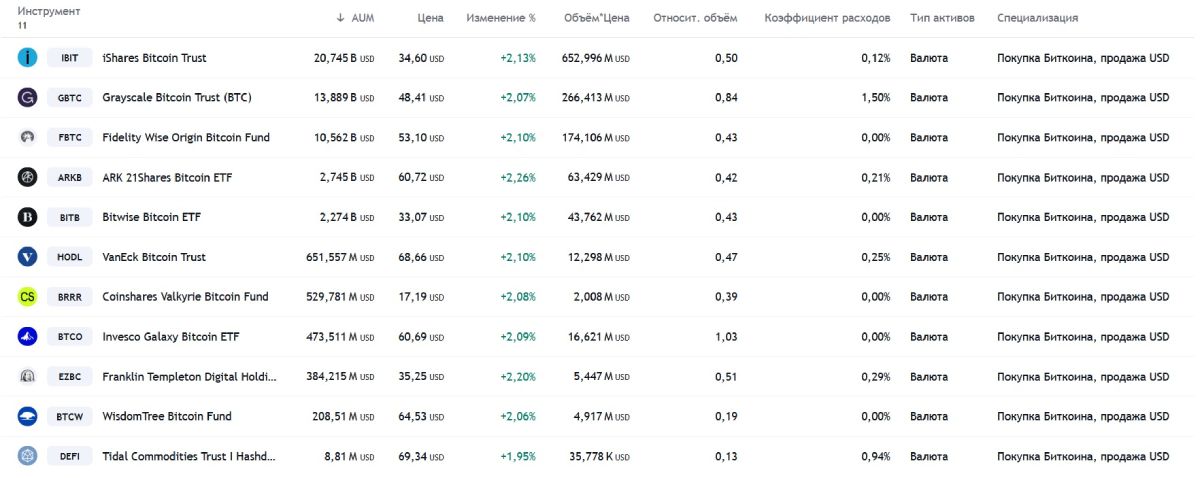Click the Grayscale Bitcoin Trust logo icon
The height and width of the screenshot is (478, 1200).
click(x=28, y=98)
